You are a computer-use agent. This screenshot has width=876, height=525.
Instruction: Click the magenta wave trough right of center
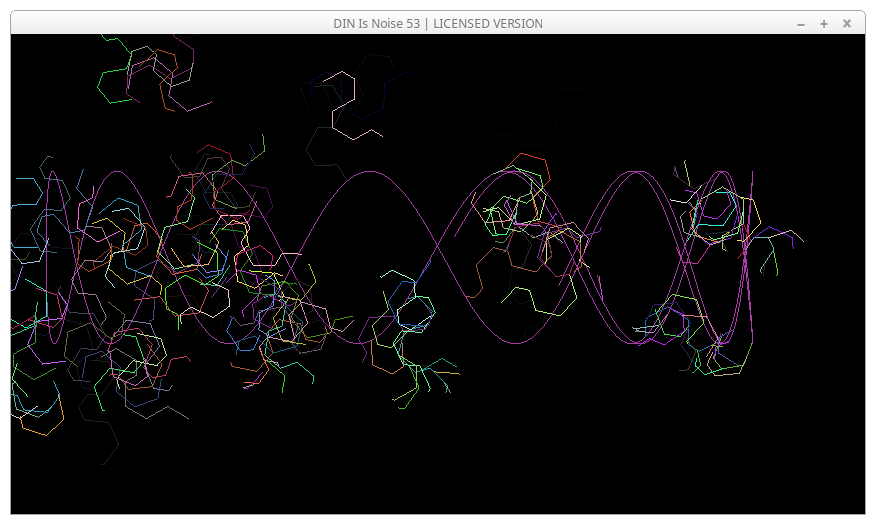tap(515, 343)
